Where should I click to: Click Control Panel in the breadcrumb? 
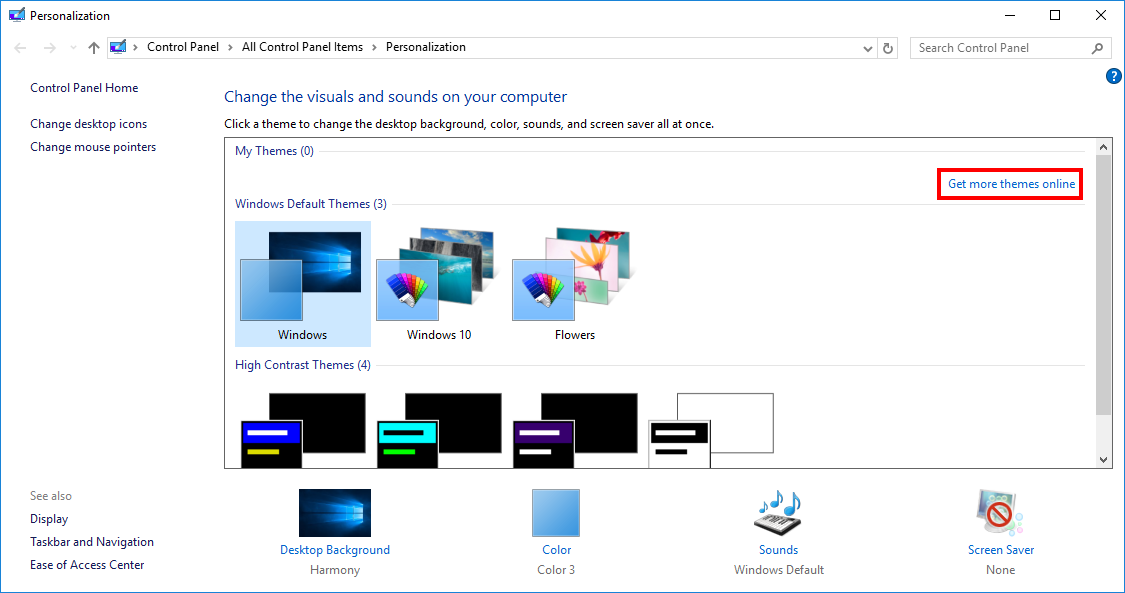tap(183, 47)
